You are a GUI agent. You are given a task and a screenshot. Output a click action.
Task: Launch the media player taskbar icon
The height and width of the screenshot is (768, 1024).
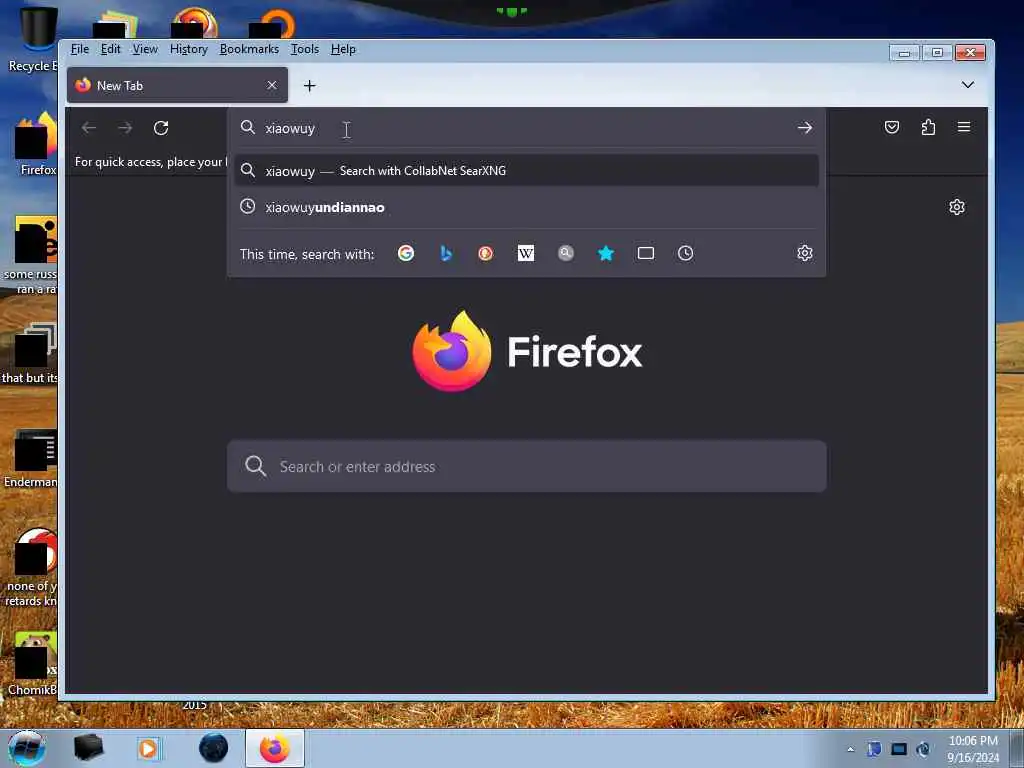pos(149,748)
